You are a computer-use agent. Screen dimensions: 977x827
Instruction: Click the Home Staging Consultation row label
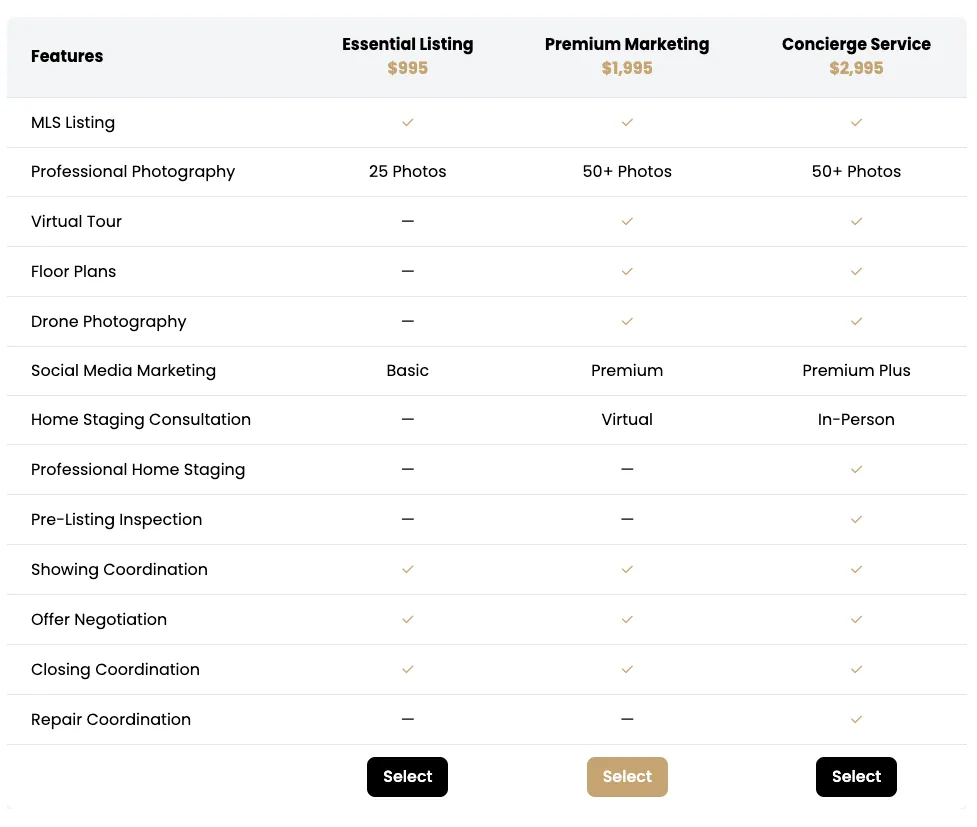click(141, 419)
